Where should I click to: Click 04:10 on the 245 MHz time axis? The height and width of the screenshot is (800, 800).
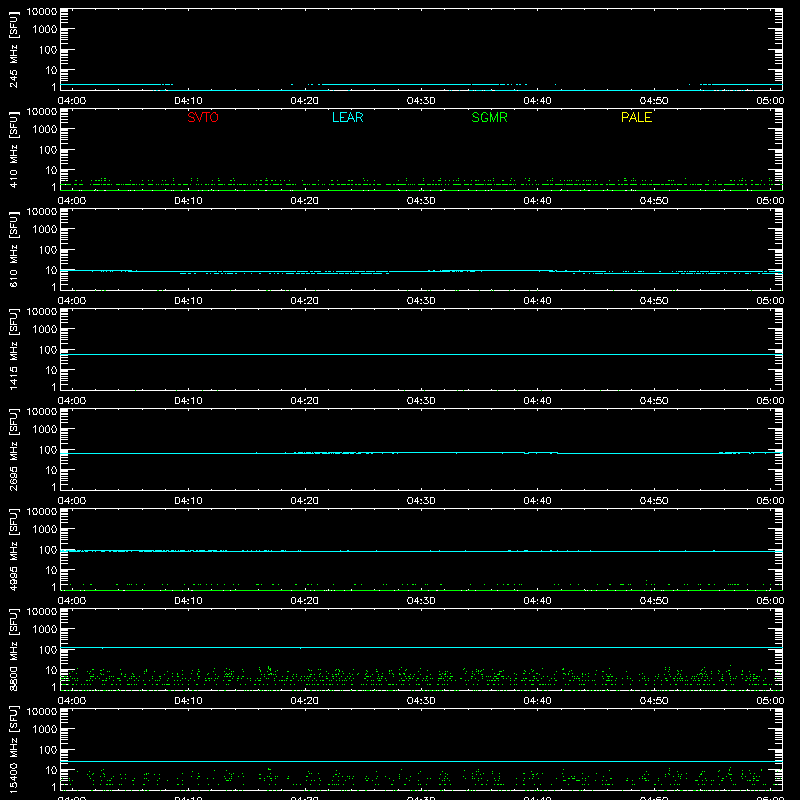[x=188, y=101]
